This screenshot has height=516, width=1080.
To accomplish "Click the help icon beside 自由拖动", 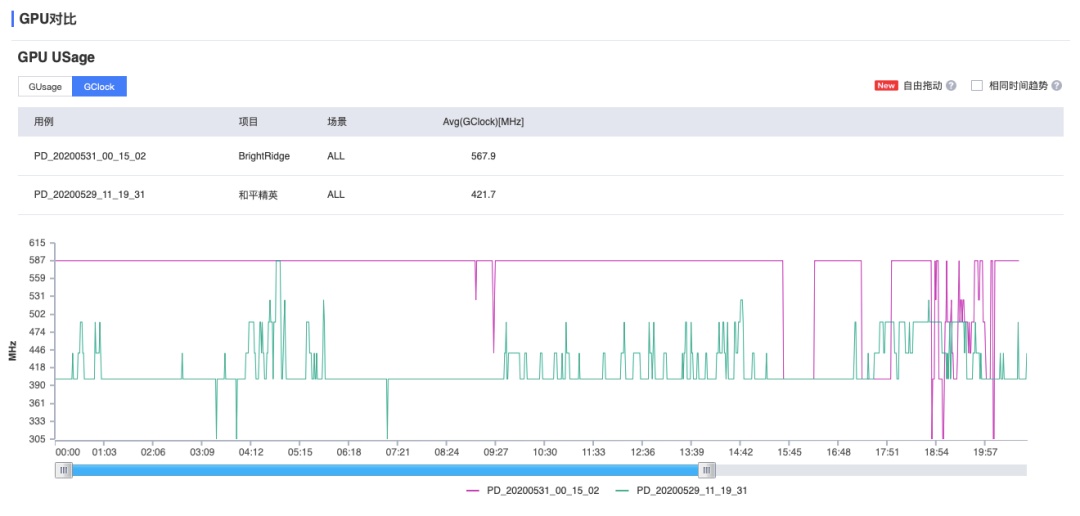I will (x=951, y=86).
